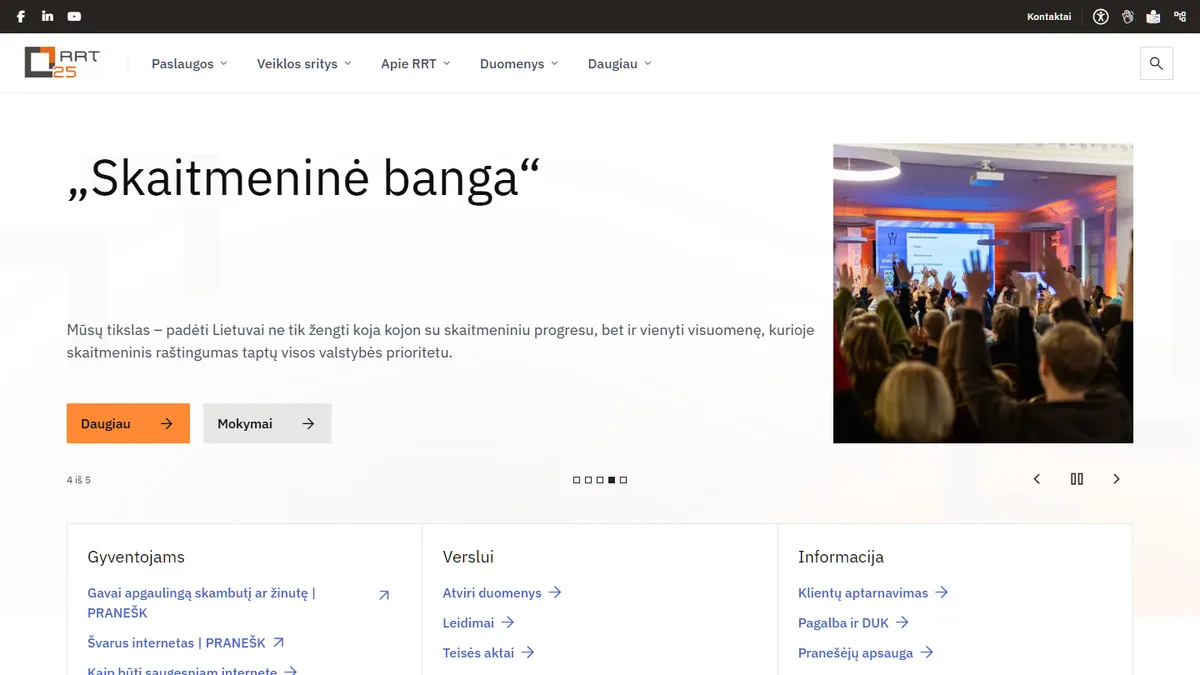The height and width of the screenshot is (675, 1200).
Task: Click the active fourth slide indicator dot
Action: pyautogui.click(x=612, y=480)
